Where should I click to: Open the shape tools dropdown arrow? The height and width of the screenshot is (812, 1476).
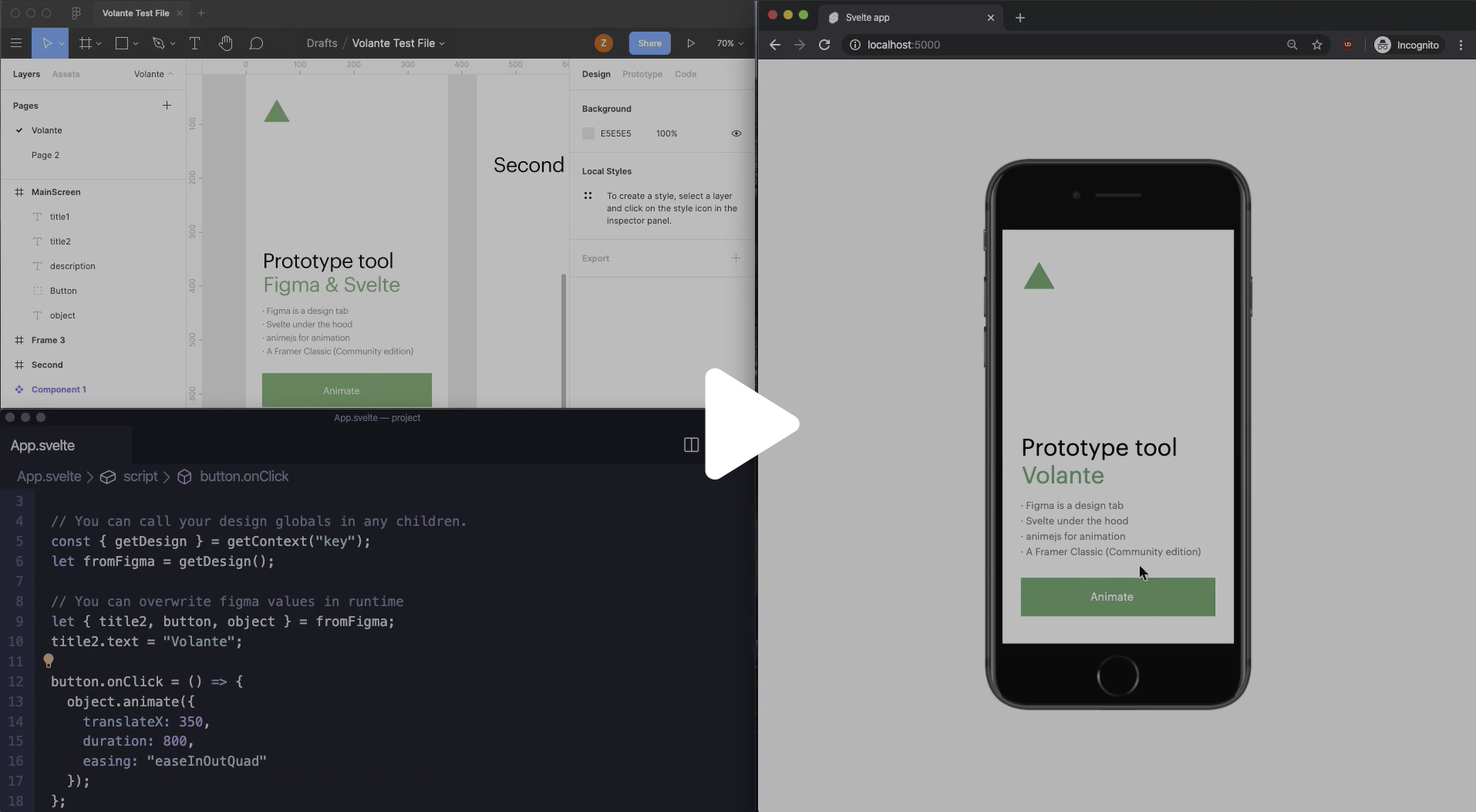tap(136, 44)
